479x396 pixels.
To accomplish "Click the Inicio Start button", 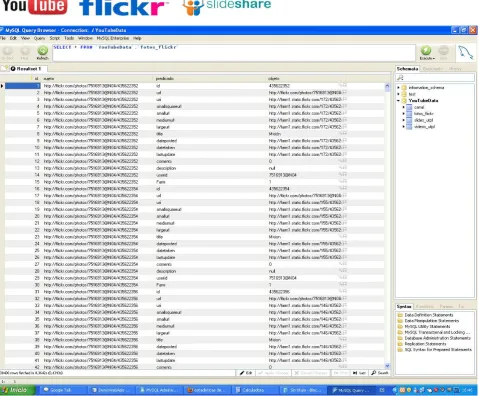I will [x=17, y=390].
